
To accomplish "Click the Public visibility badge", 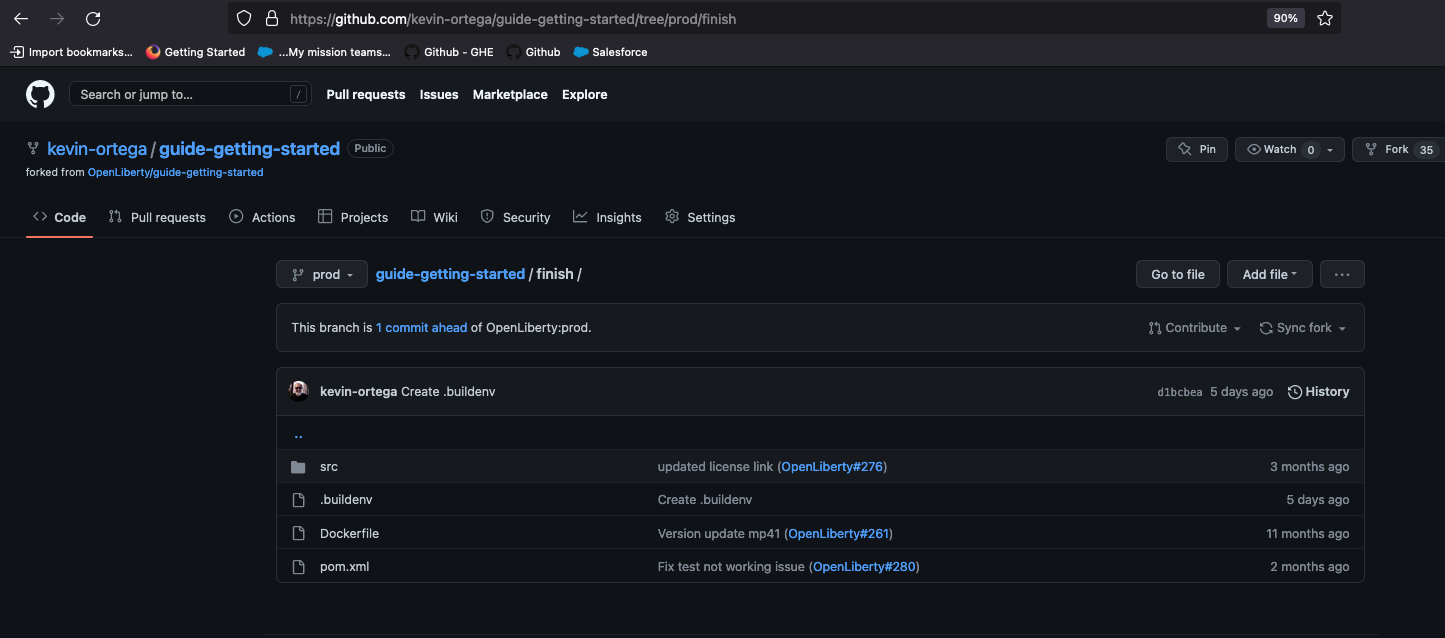I will pos(370,148).
